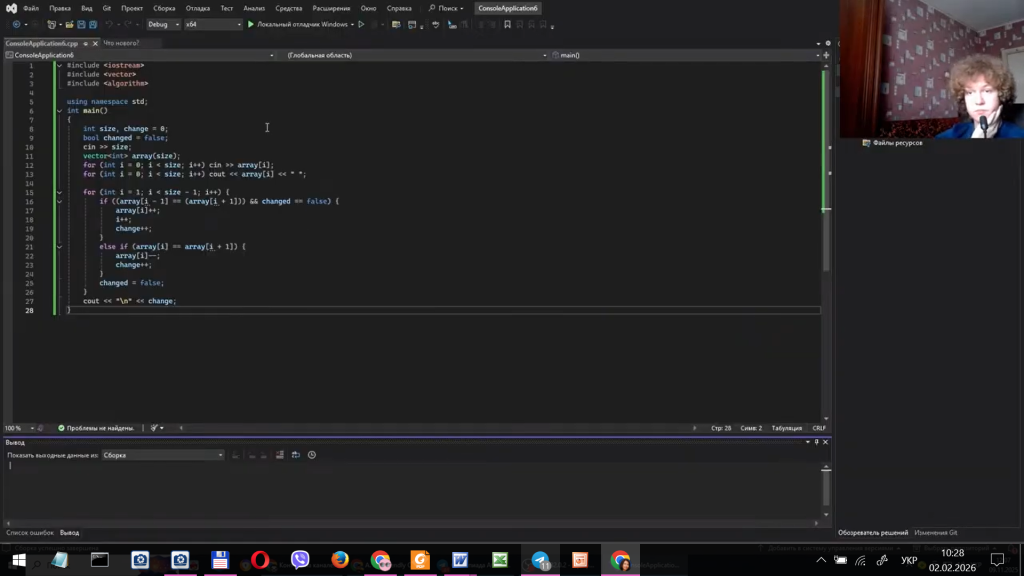
Task: Click the Save All icon in toolbar
Action: (x=93, y=24)
